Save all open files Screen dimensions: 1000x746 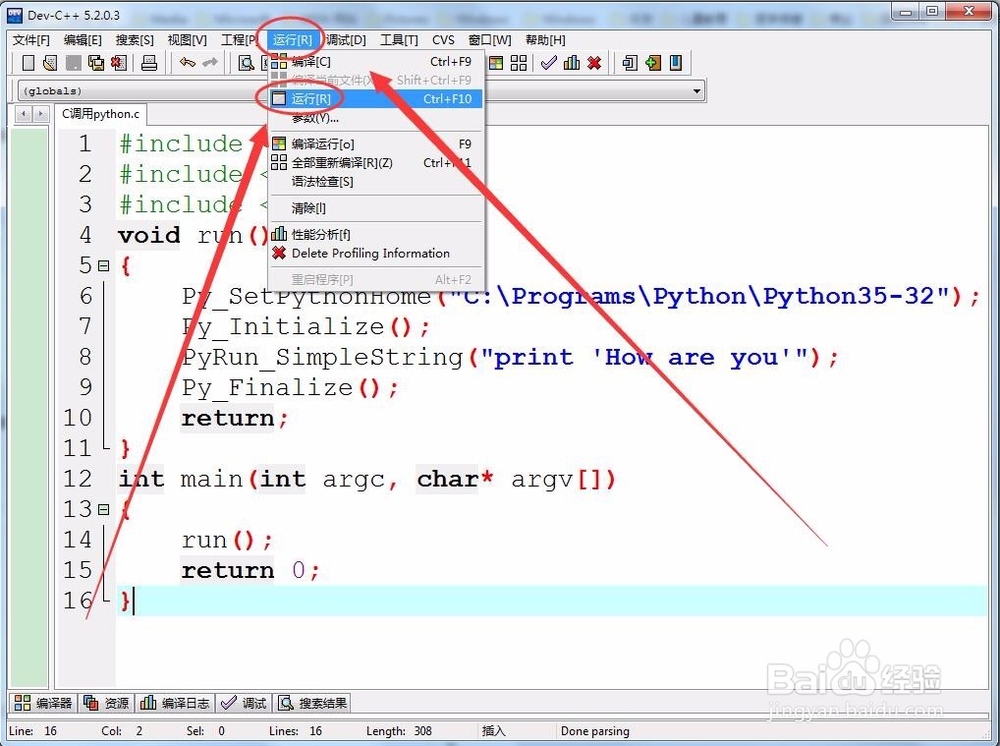coord(95,62)
